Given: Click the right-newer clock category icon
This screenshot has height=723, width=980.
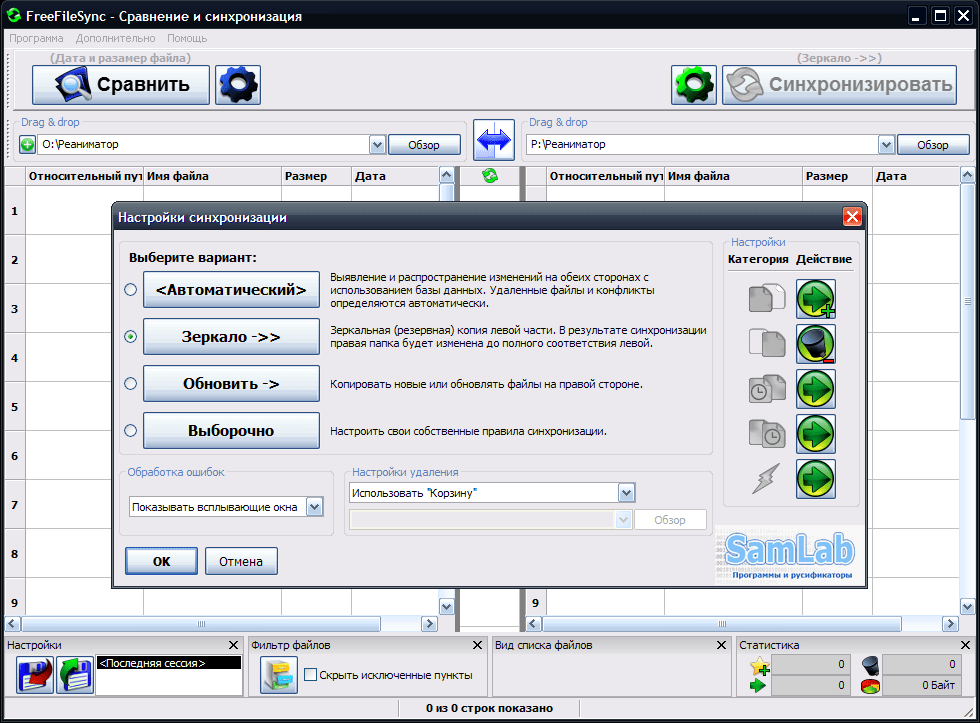Looking at the screenshot, I should [766, 434].
